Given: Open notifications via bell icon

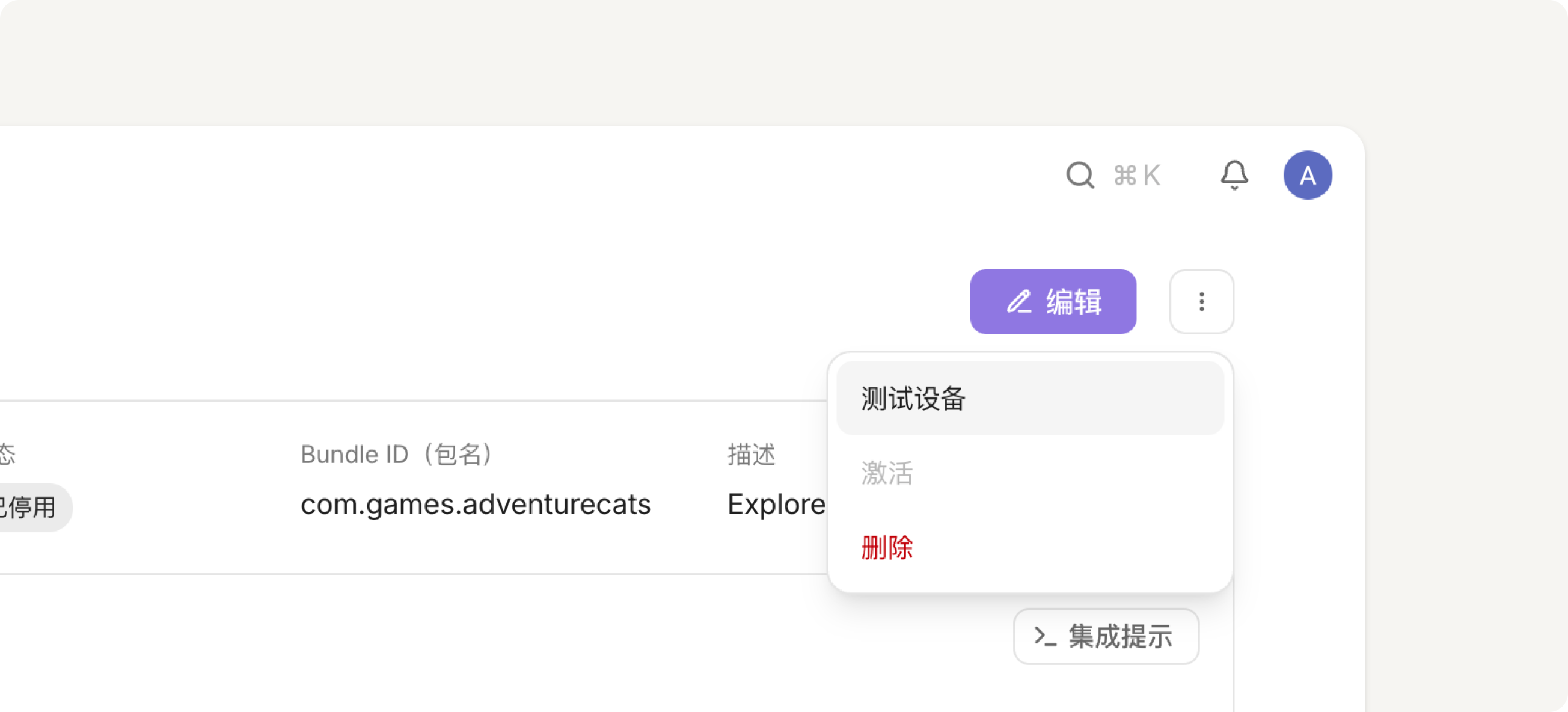Looking at the screenshot, I should (x=1234, y=176).
